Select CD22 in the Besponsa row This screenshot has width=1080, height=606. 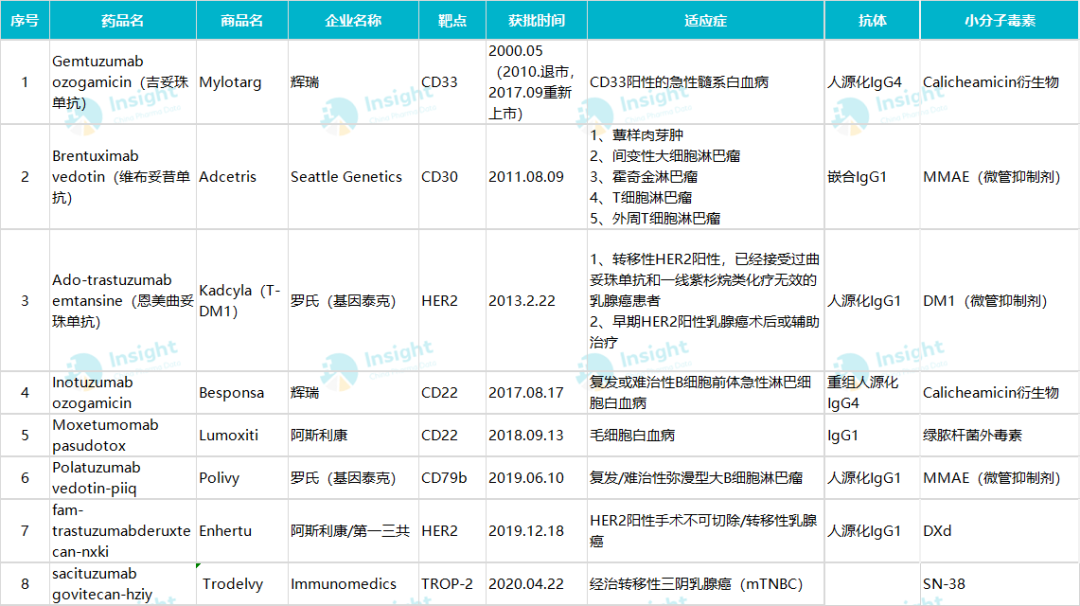452,393
